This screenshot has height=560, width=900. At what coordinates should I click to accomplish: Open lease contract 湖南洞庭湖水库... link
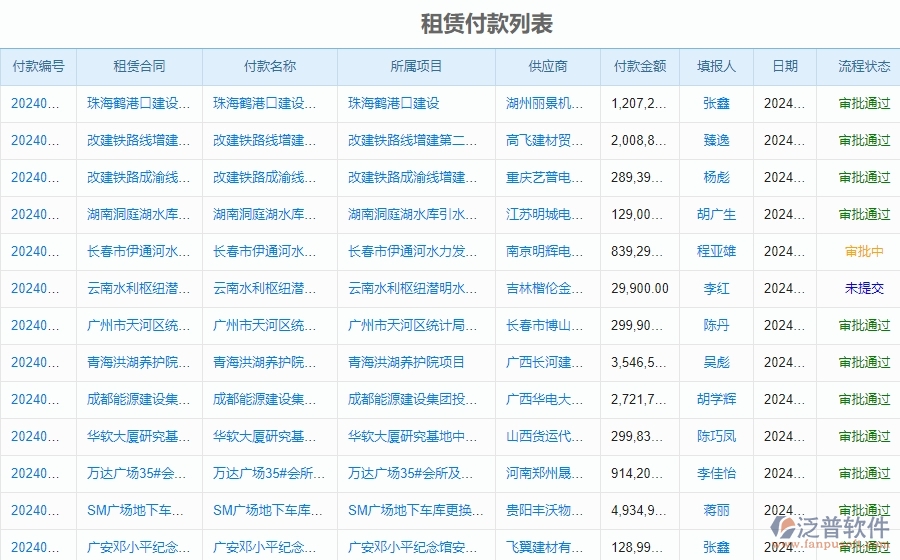click(138, 215)
